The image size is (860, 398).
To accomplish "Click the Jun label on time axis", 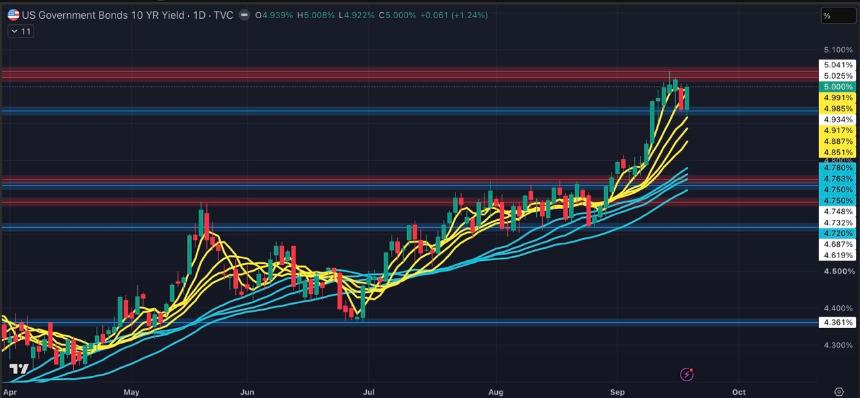I will point(248,392).
